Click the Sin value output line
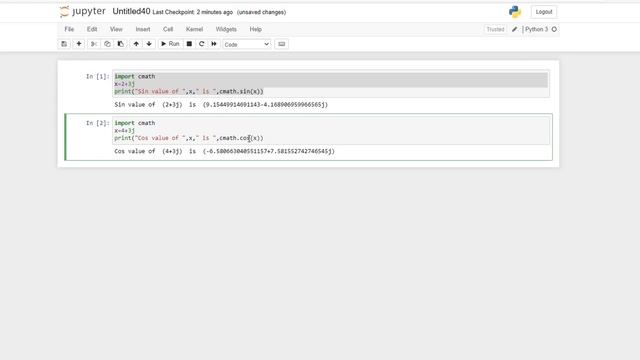 (221, 105)
